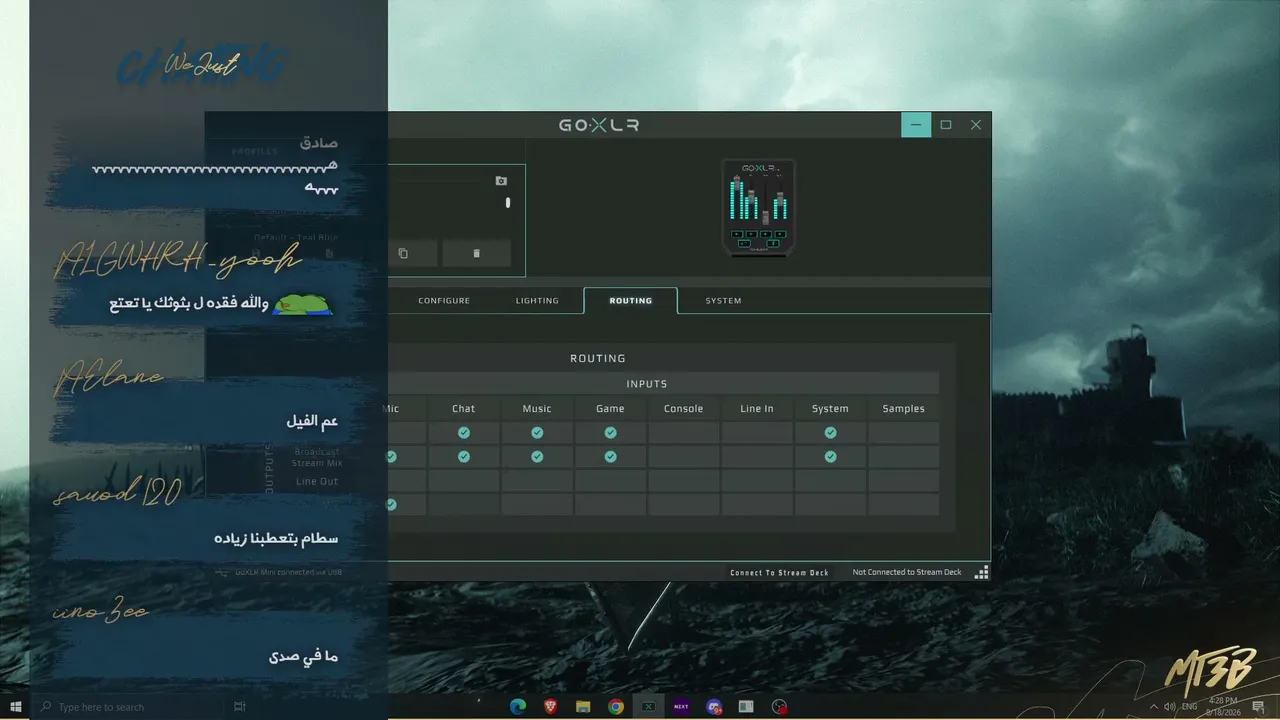Click the copy profile icon button

point(403,253)
